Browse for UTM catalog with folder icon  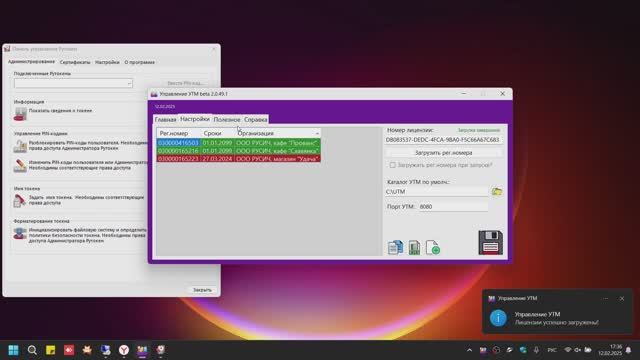[496, 191]
